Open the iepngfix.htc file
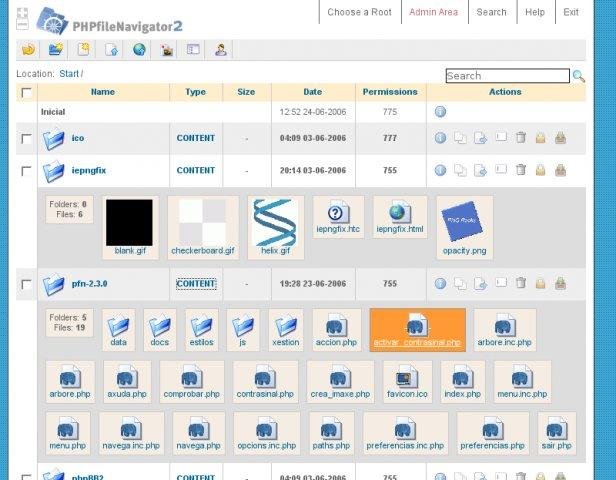This screenshot has width=616, height=480. (x=338, y=217)
